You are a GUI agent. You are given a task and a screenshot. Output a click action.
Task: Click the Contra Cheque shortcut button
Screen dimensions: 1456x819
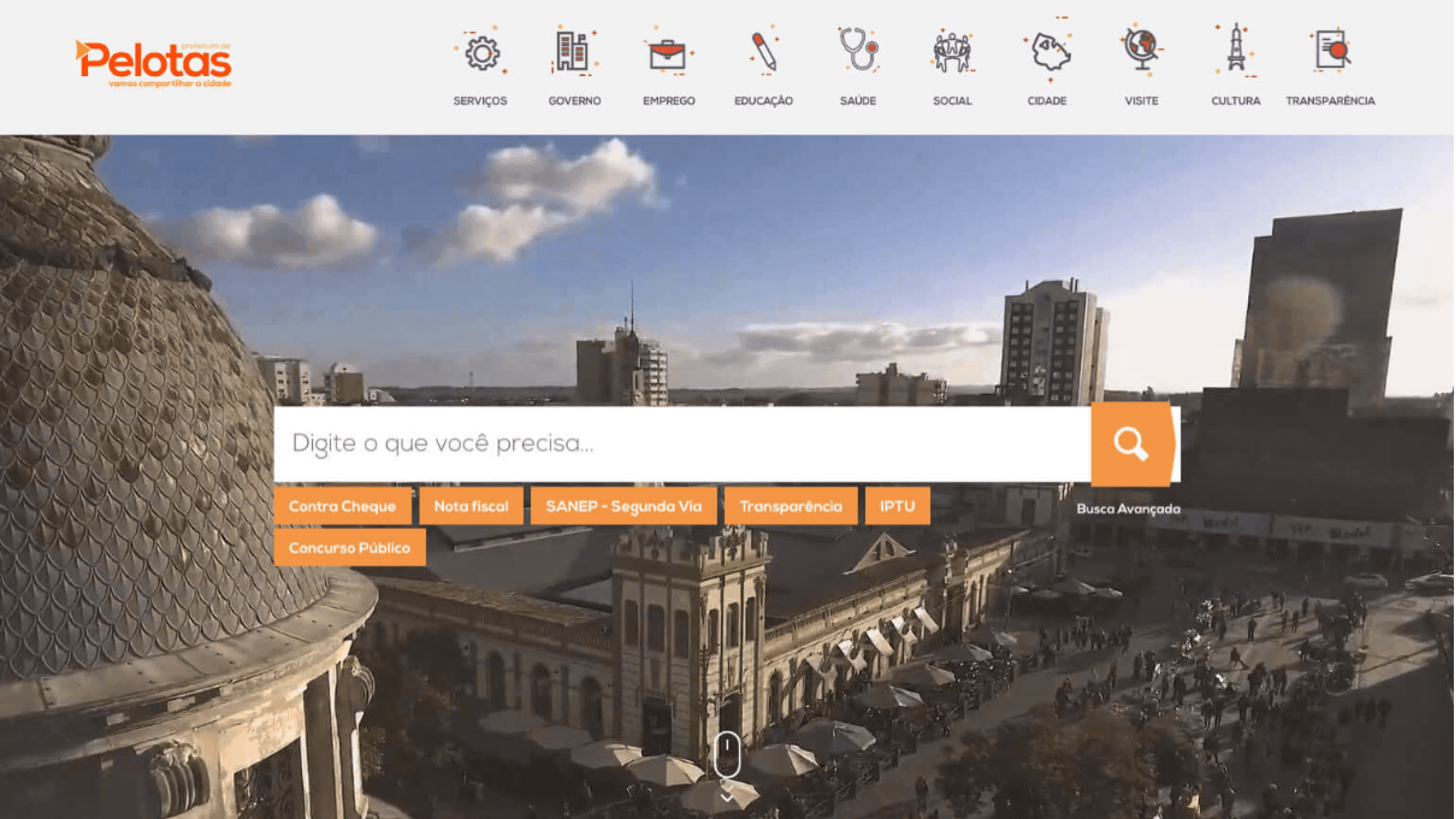click(x=343, y=506)
